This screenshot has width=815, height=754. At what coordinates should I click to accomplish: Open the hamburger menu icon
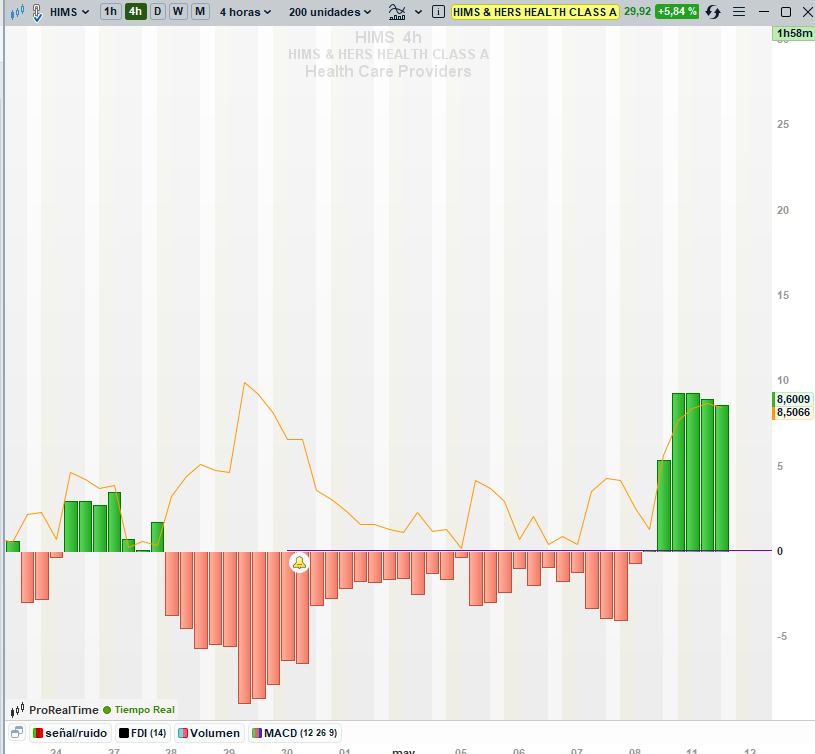pos(739,11)
